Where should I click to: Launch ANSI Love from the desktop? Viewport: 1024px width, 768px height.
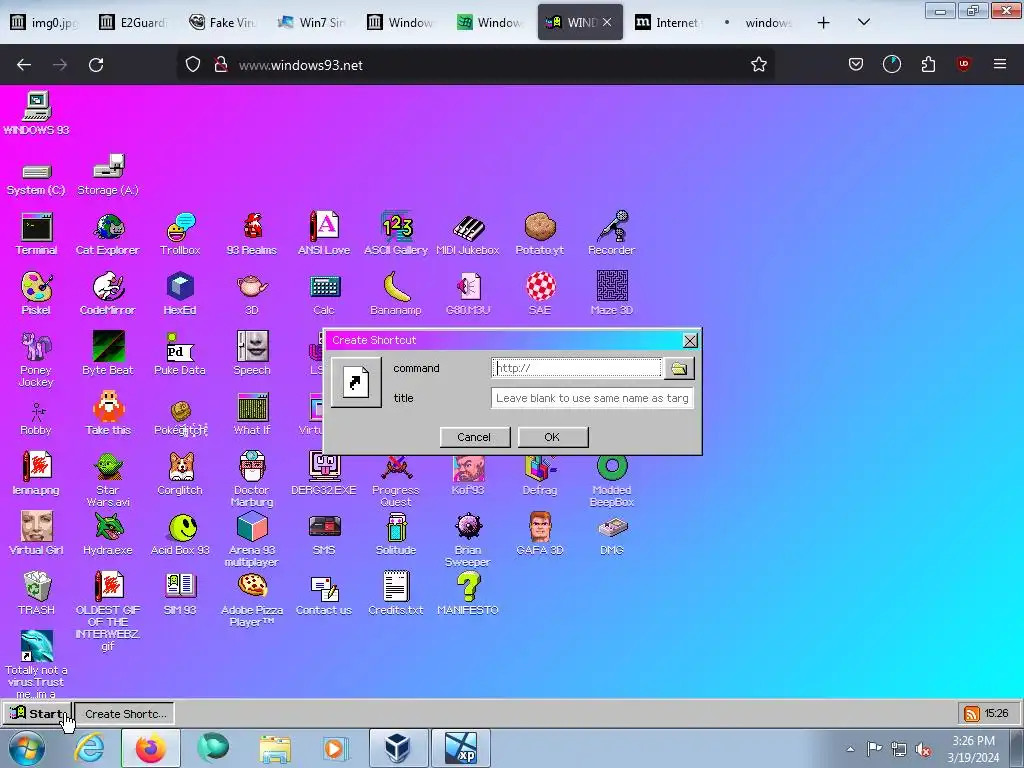pyautogui.click(x=324, y=233)
